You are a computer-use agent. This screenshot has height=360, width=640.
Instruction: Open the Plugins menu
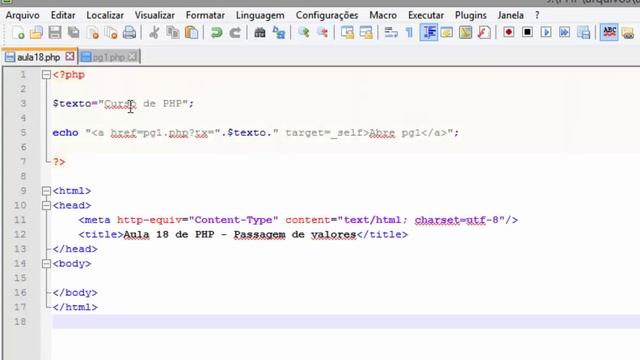click(471, 15)
